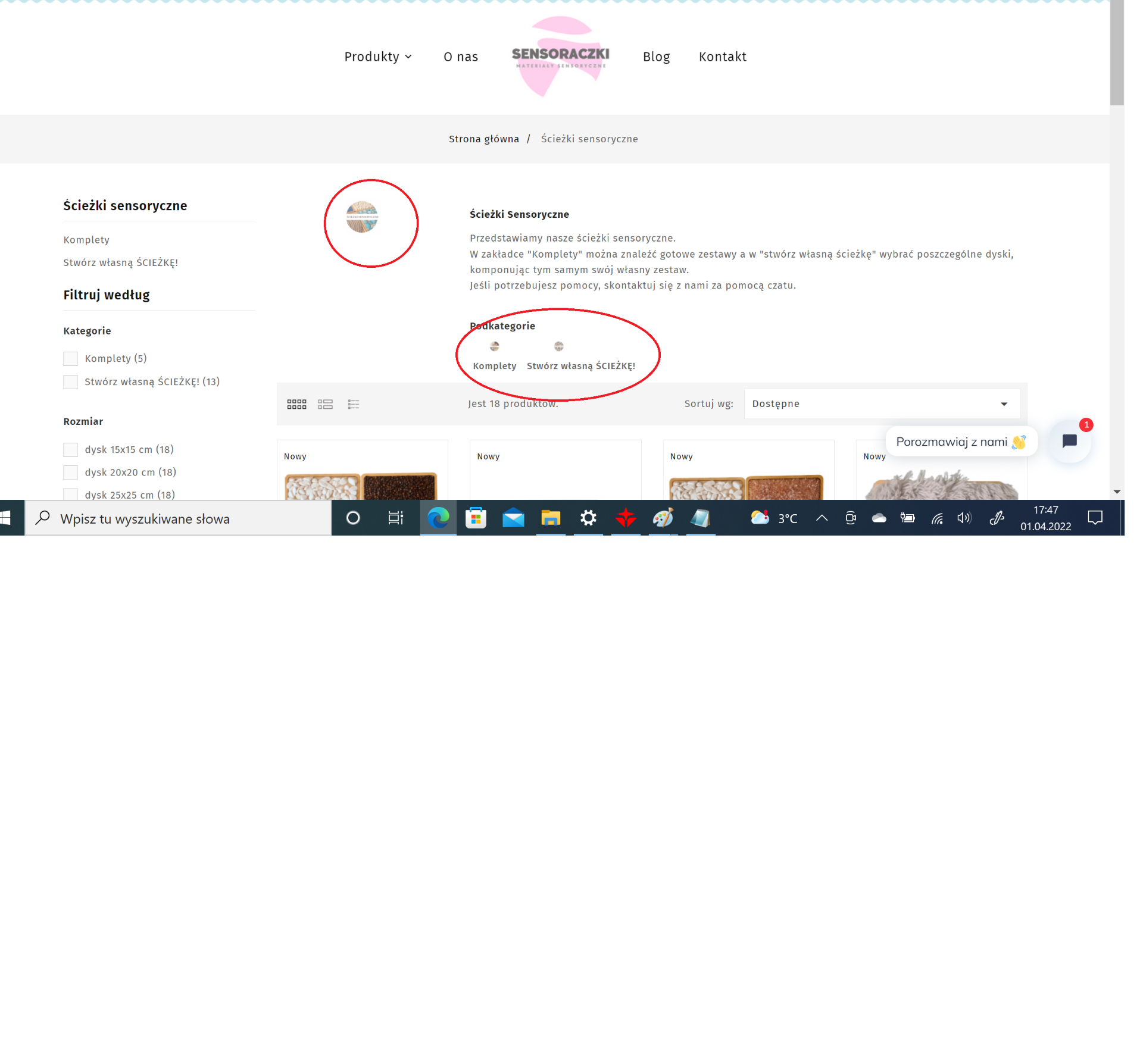Image resolution: width=1143 pixels, height=1064 pixels.
Task: Open Microsoft Edge in the taskbar
Action: pyautogui.click(x=438, y=518)
